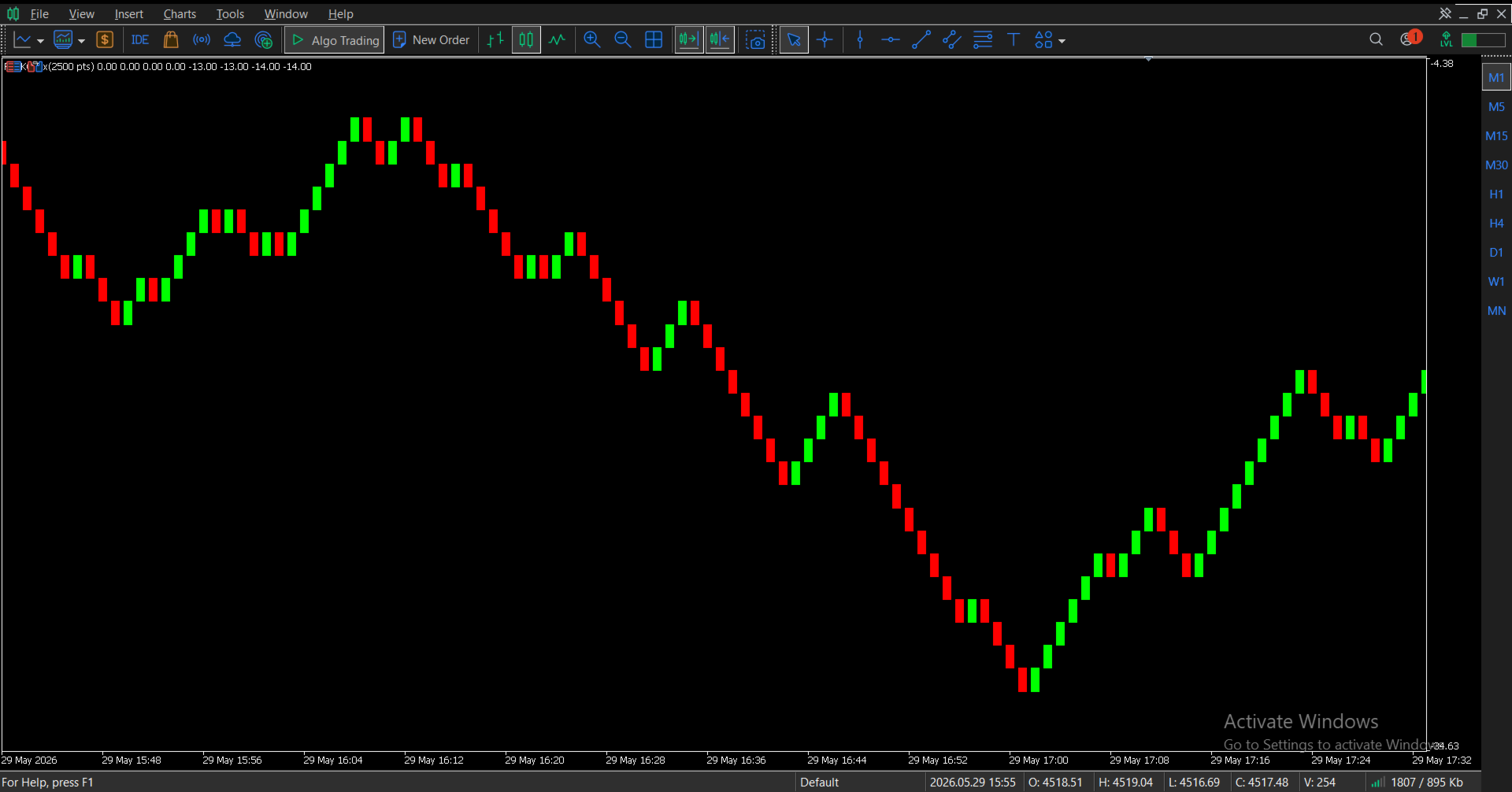Click the pin icon in title bar
Viewport: 1512px width, 792px height.
(1444, 13)
